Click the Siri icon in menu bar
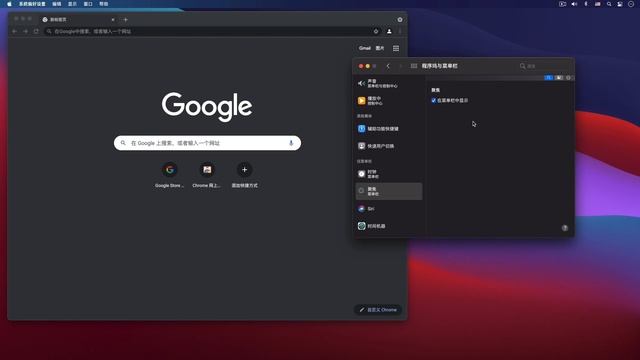Image resolution: width=640 pixels, height=360 pixels. tap(631, 4)
